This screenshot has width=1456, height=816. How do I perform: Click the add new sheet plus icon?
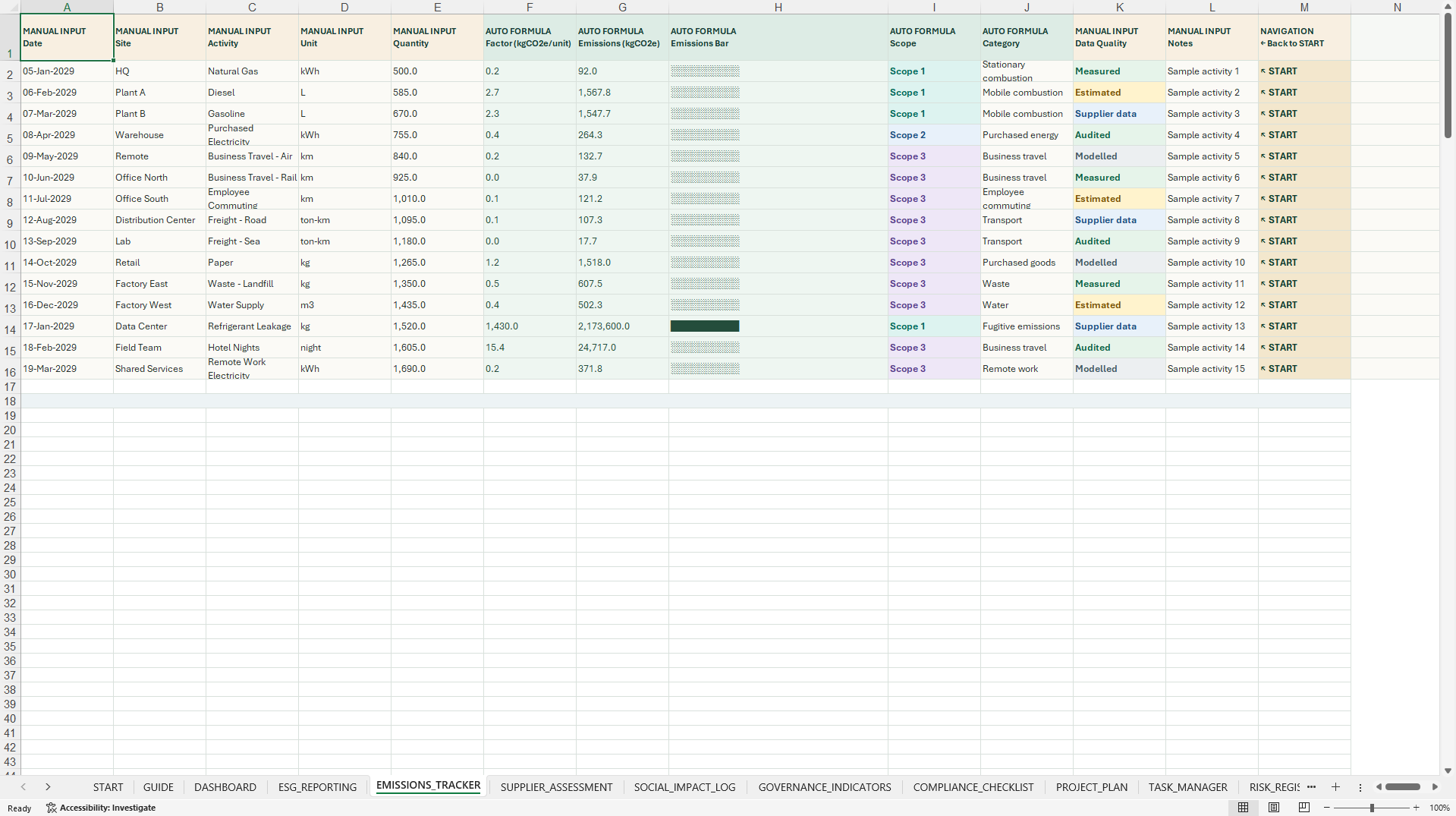[x=1335, y=787]
